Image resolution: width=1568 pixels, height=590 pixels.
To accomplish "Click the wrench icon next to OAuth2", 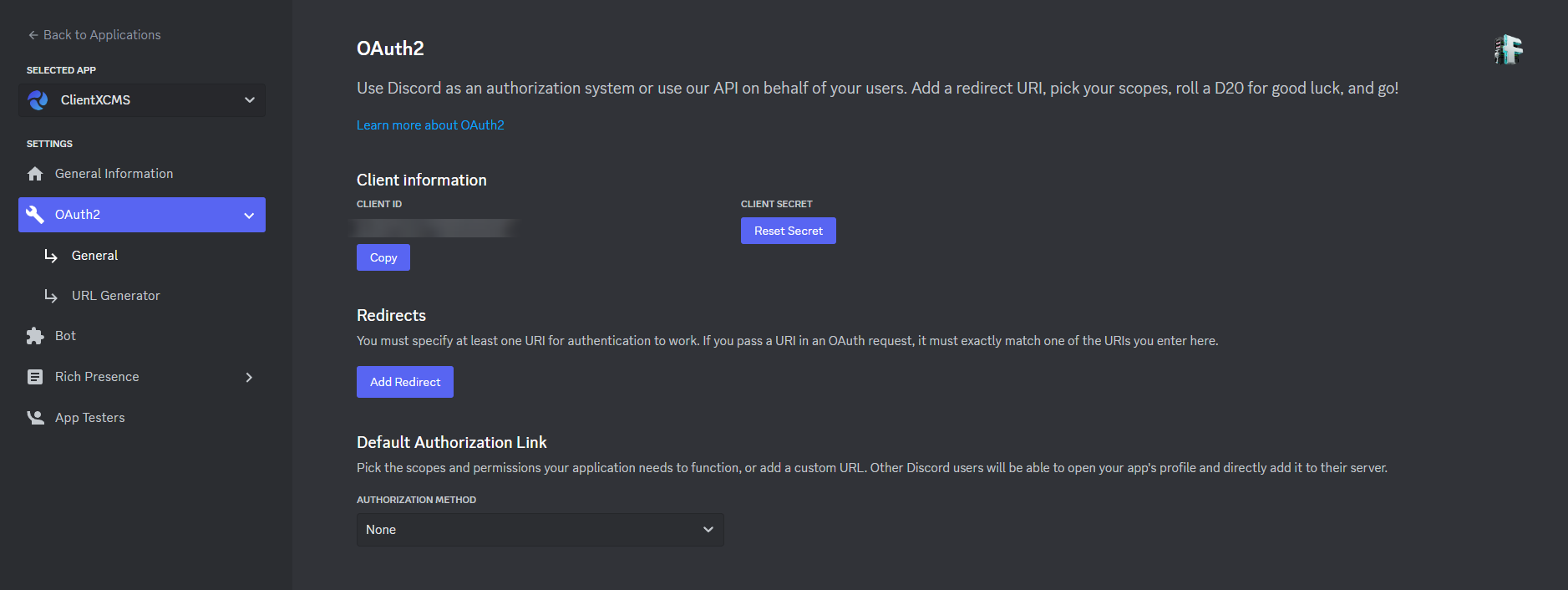I will click(35, 214).
